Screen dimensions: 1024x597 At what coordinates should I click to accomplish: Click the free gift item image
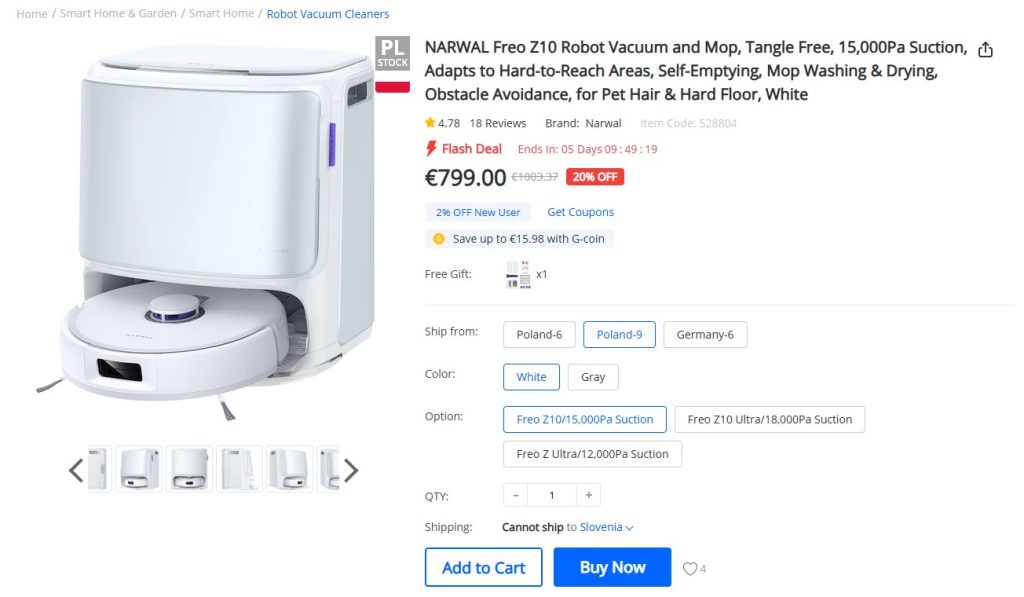pyautogui.click(x=518, y=274)
